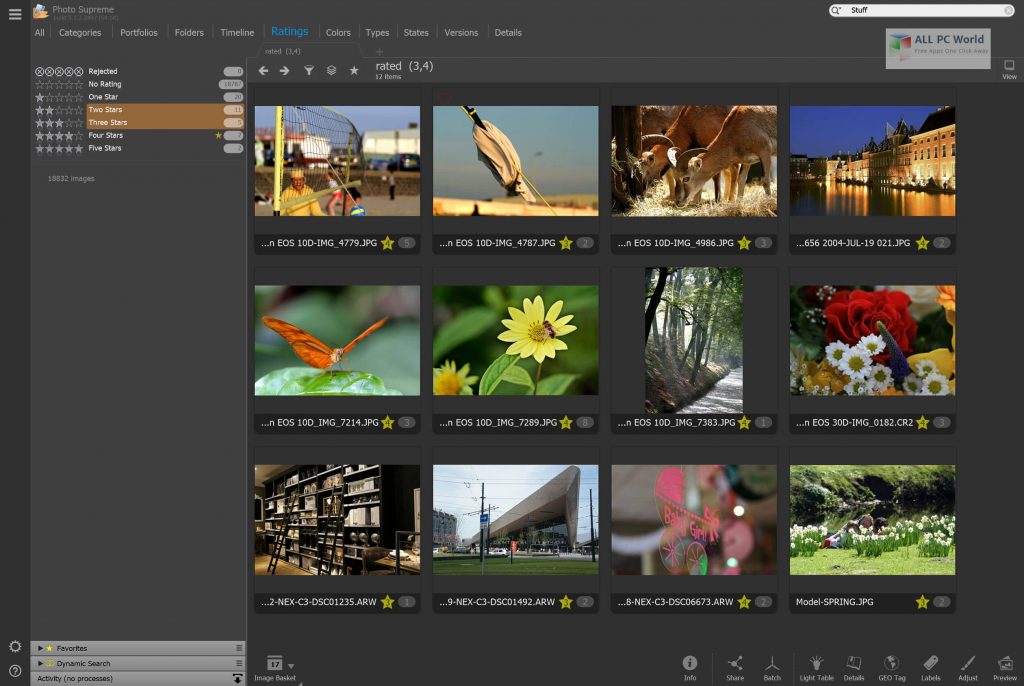The image size is (1024, 686).
Task: Click the Adjust icon to edit an image
Action: (x=966, y=665)
